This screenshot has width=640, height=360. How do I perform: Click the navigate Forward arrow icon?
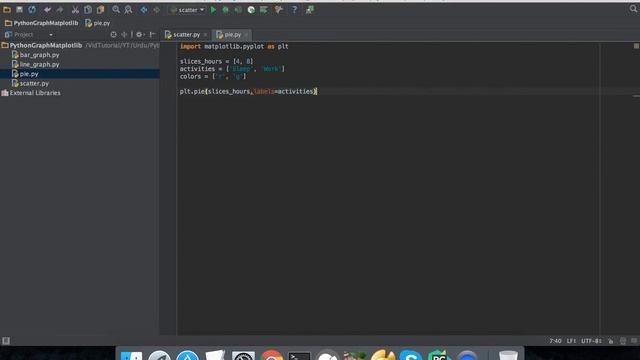pyautogui.click(x=156, y=9)
